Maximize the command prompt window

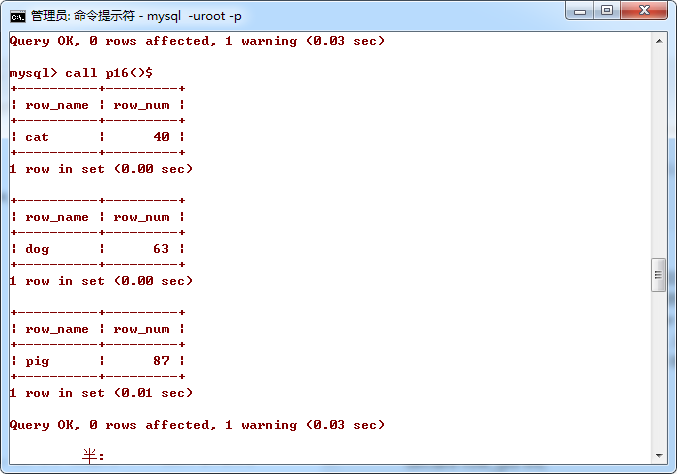pyautogui.click(x=608, y=11)
